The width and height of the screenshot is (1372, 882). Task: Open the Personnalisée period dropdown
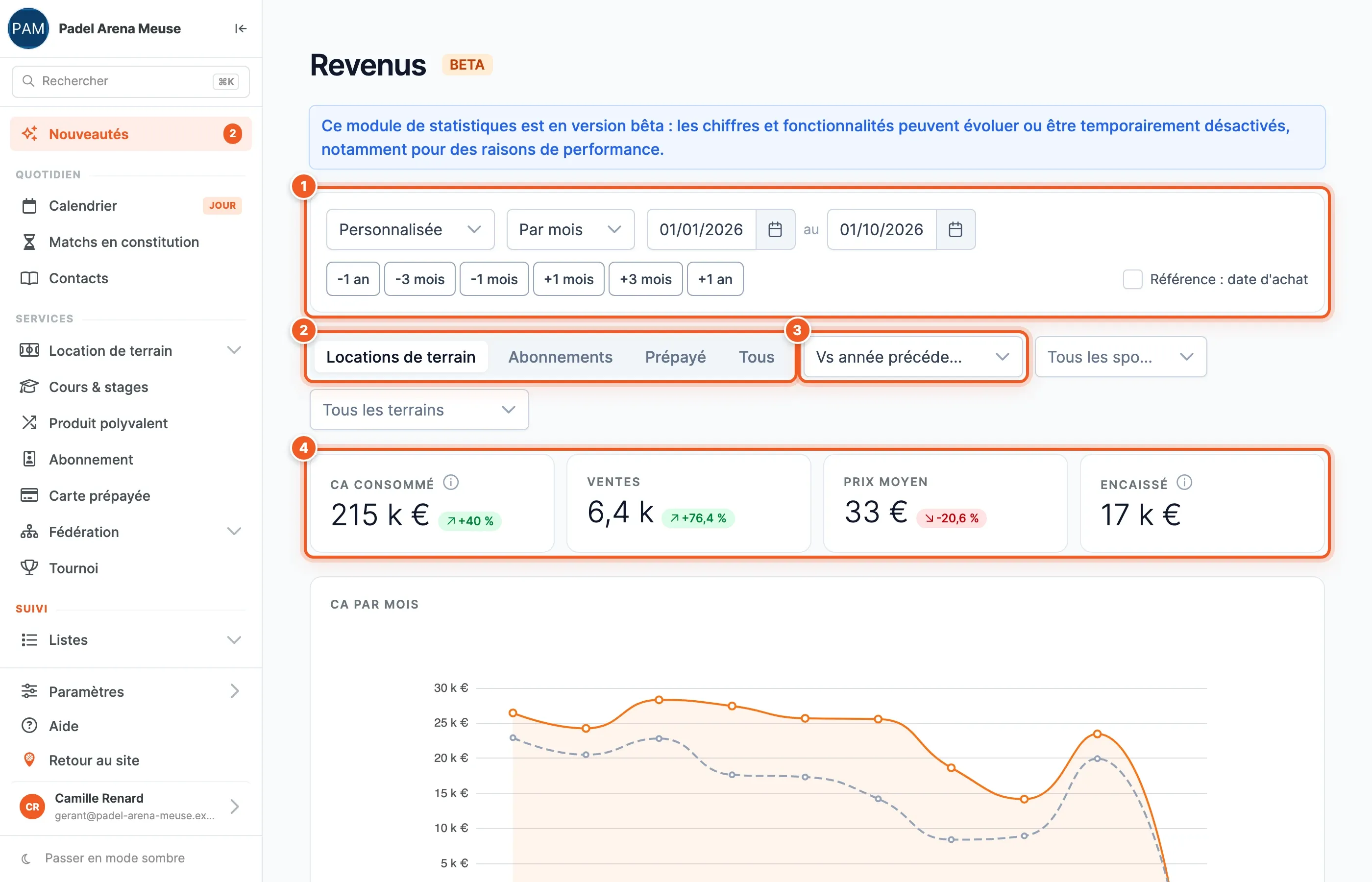tap(410, 229)
